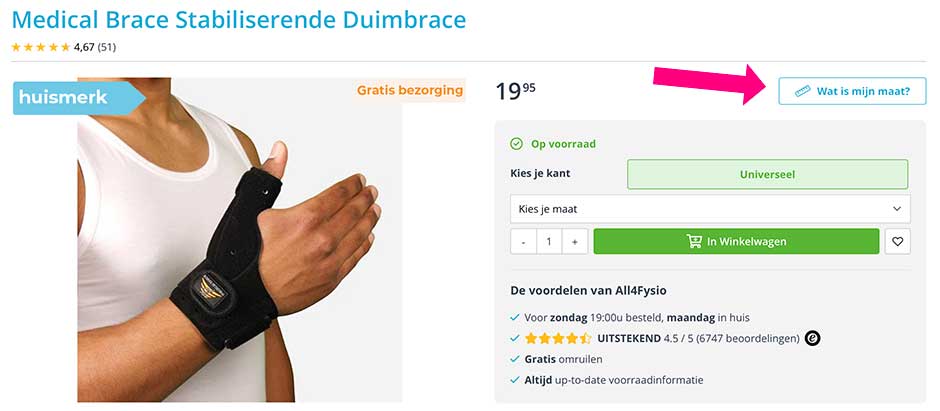Click the product rating stars under title

(41, 47)
